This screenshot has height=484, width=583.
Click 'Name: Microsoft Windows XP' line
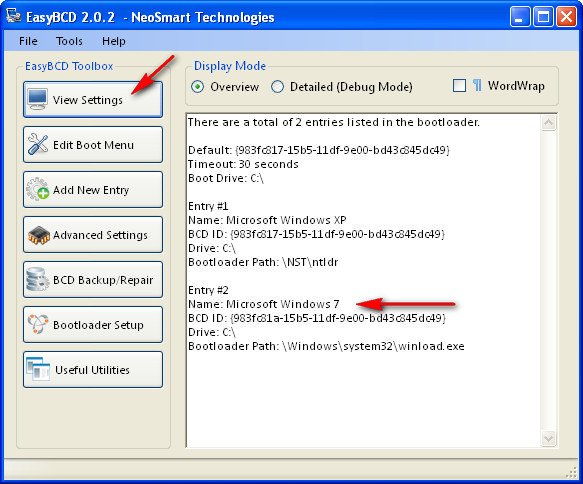click(267, 220)
